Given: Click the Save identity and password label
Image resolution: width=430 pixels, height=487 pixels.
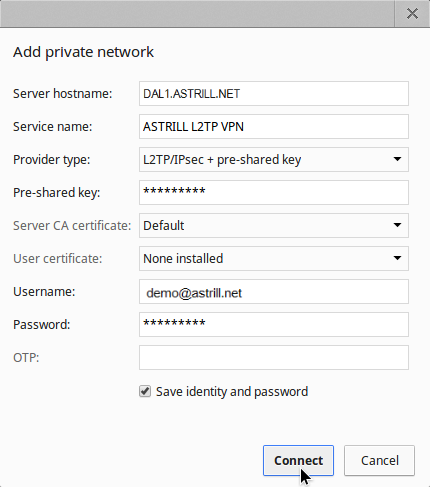Looking at the screenshot, I should [232, 392].
